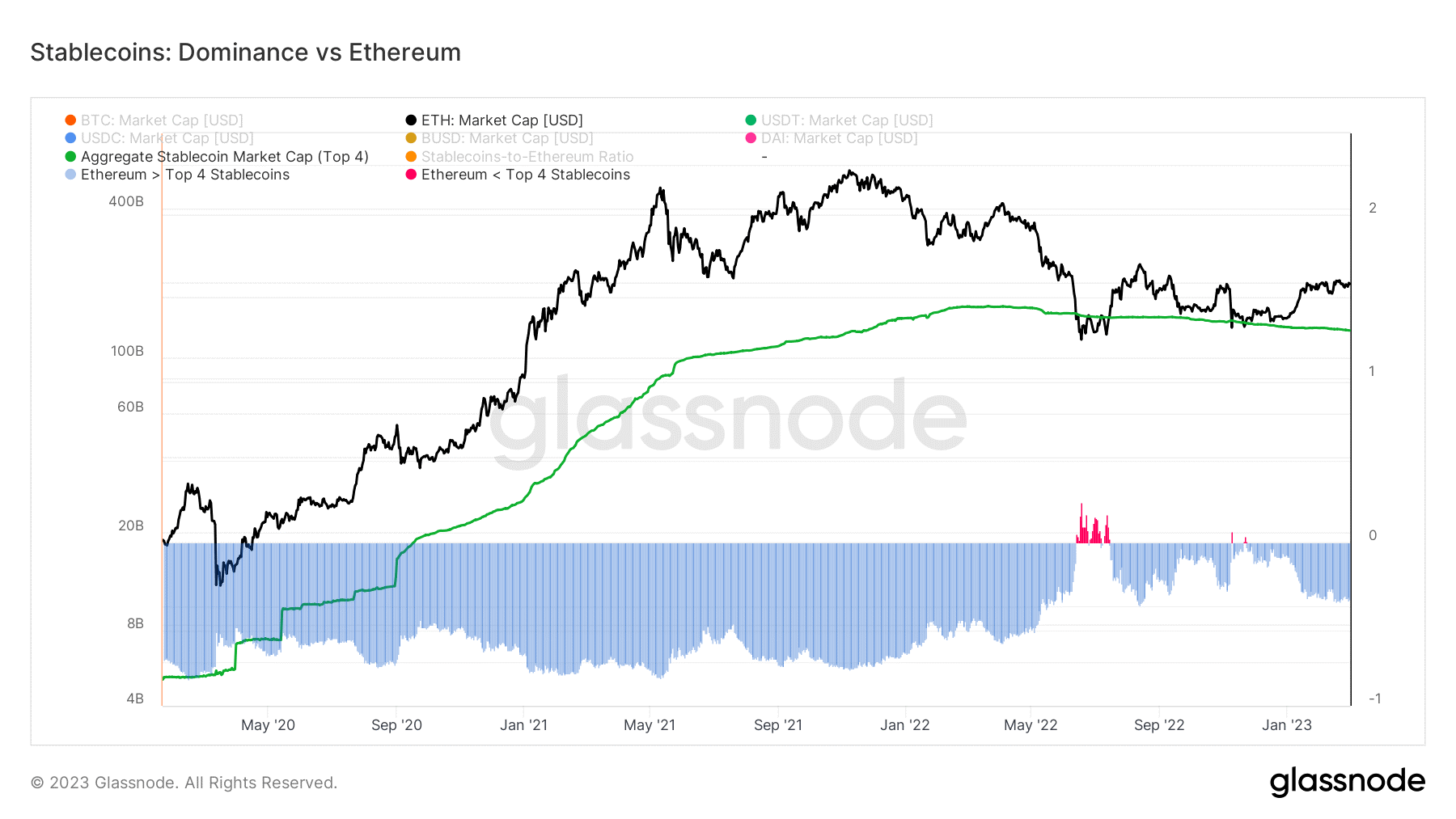
Task: Click the 400B left axis label
Action: 126,201
